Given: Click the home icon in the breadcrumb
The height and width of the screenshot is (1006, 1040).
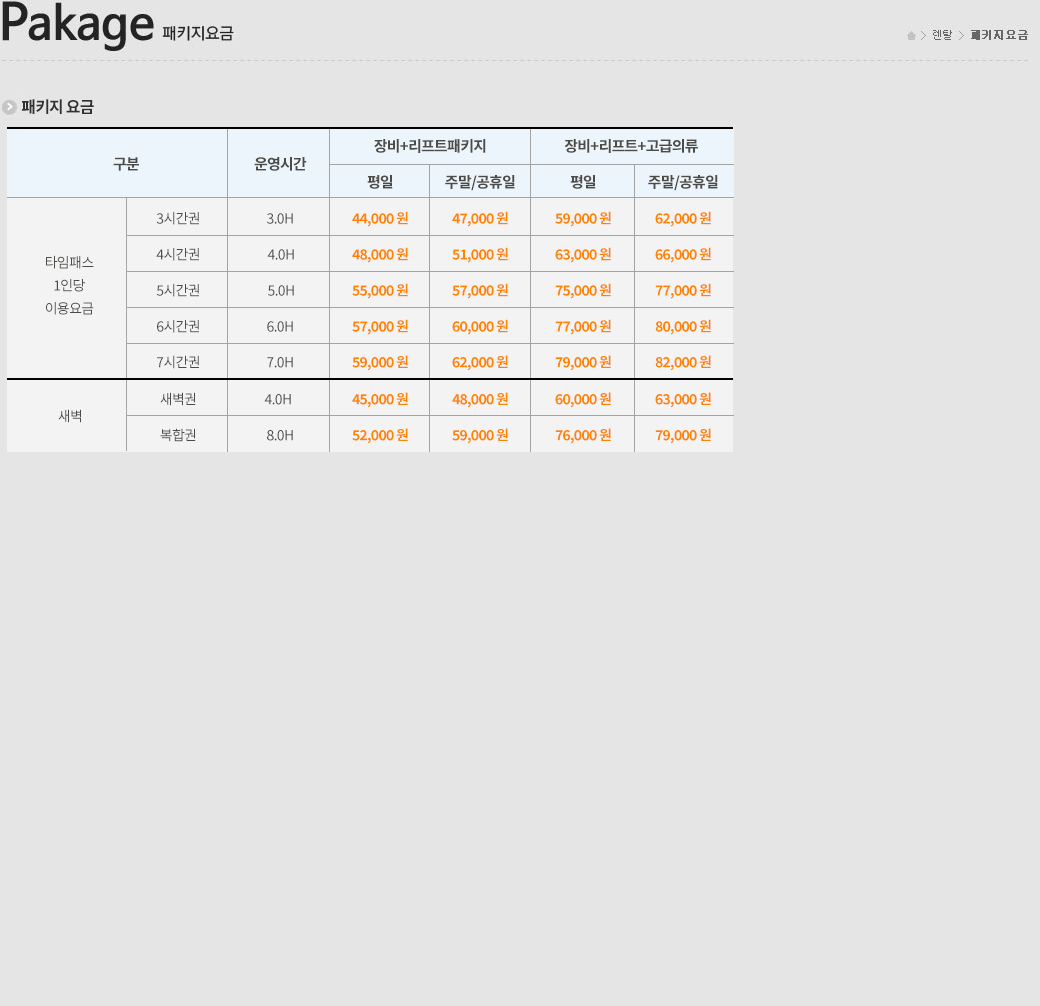Looking at the screenshot, I should pos(911,35).
